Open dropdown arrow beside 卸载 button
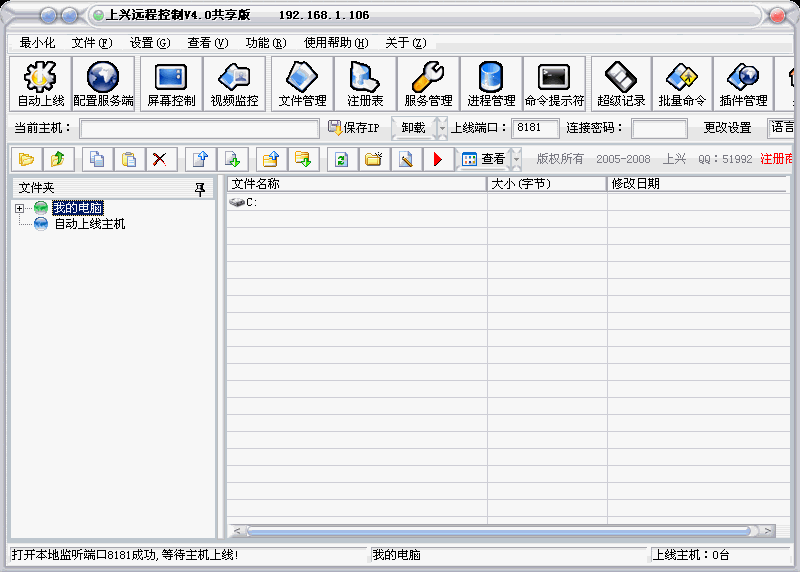Screen dimensions: 800x572 coord(440,128)
